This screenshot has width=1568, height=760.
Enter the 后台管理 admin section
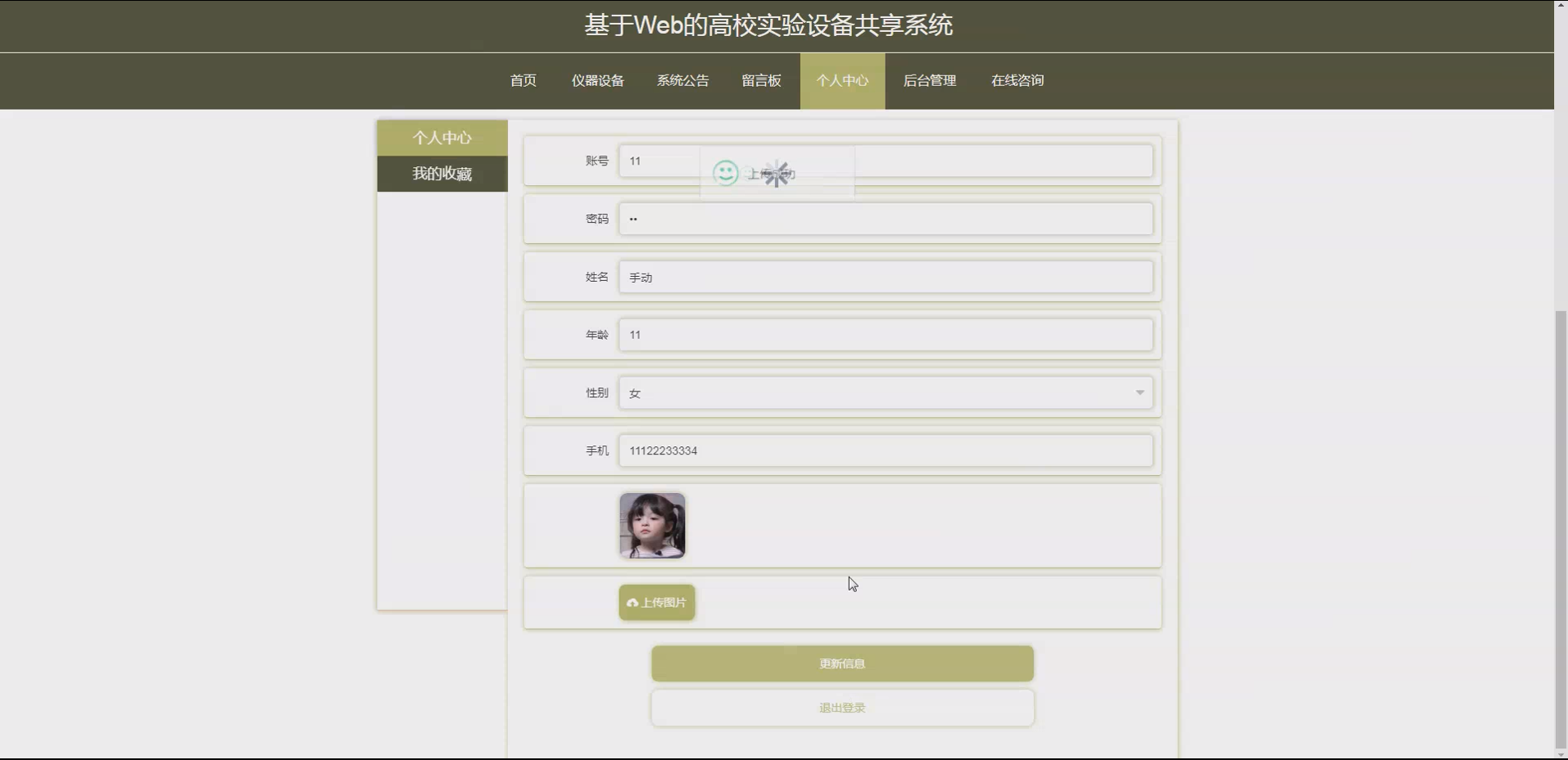[x=929, y=80]
